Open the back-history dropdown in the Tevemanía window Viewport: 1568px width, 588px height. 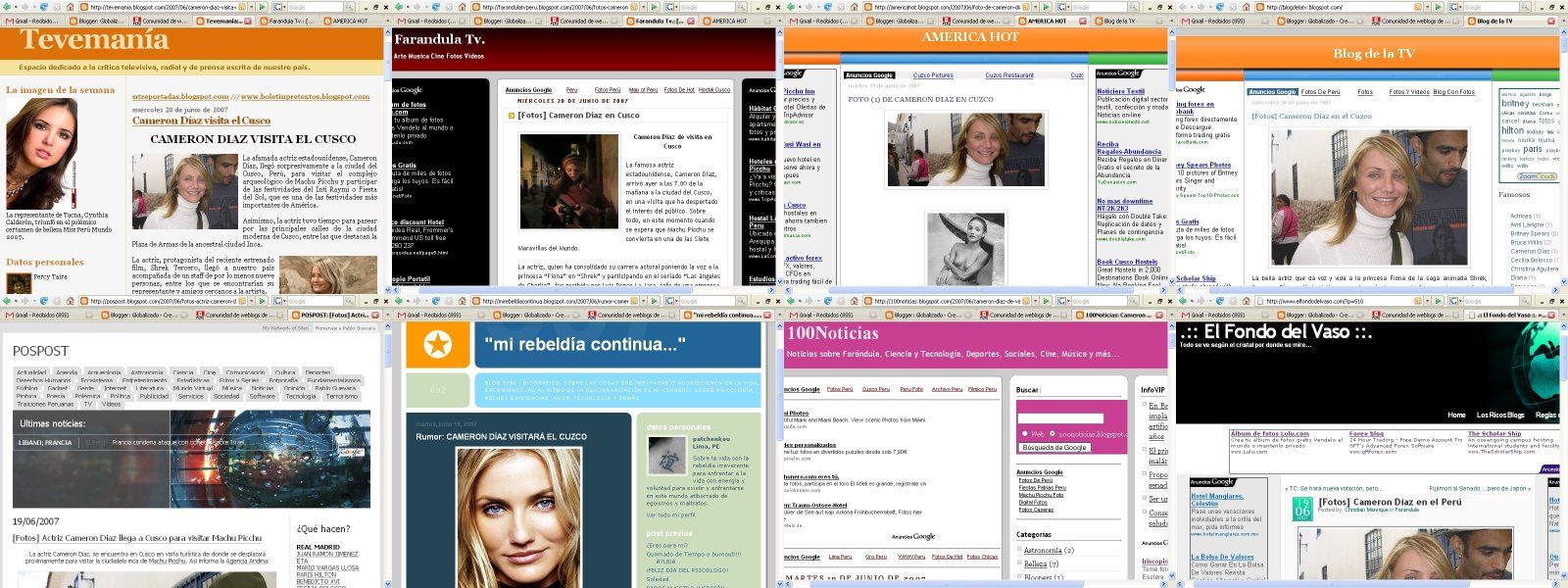(x=16, y=7)
